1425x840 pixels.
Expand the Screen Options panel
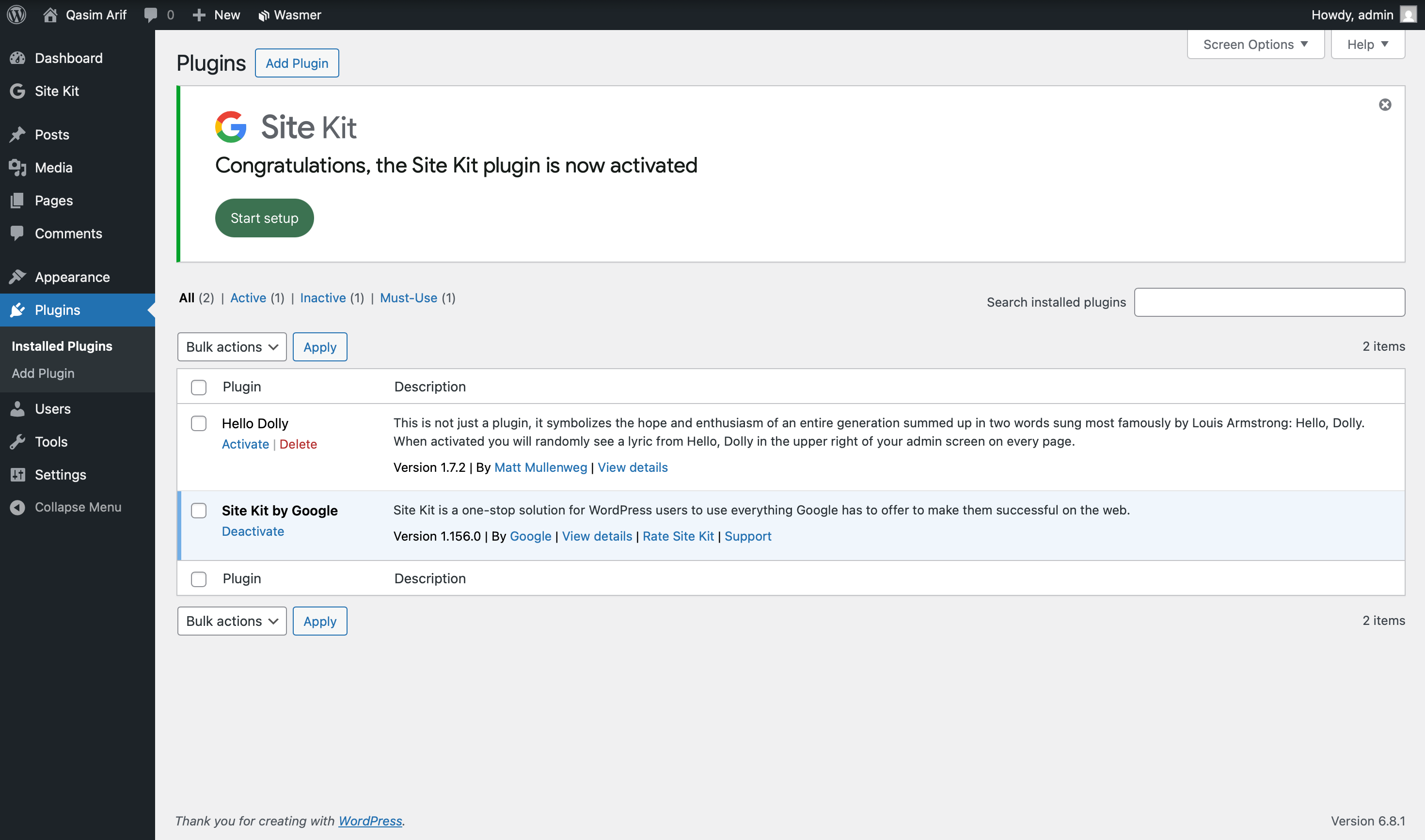tap(1256, 44)
